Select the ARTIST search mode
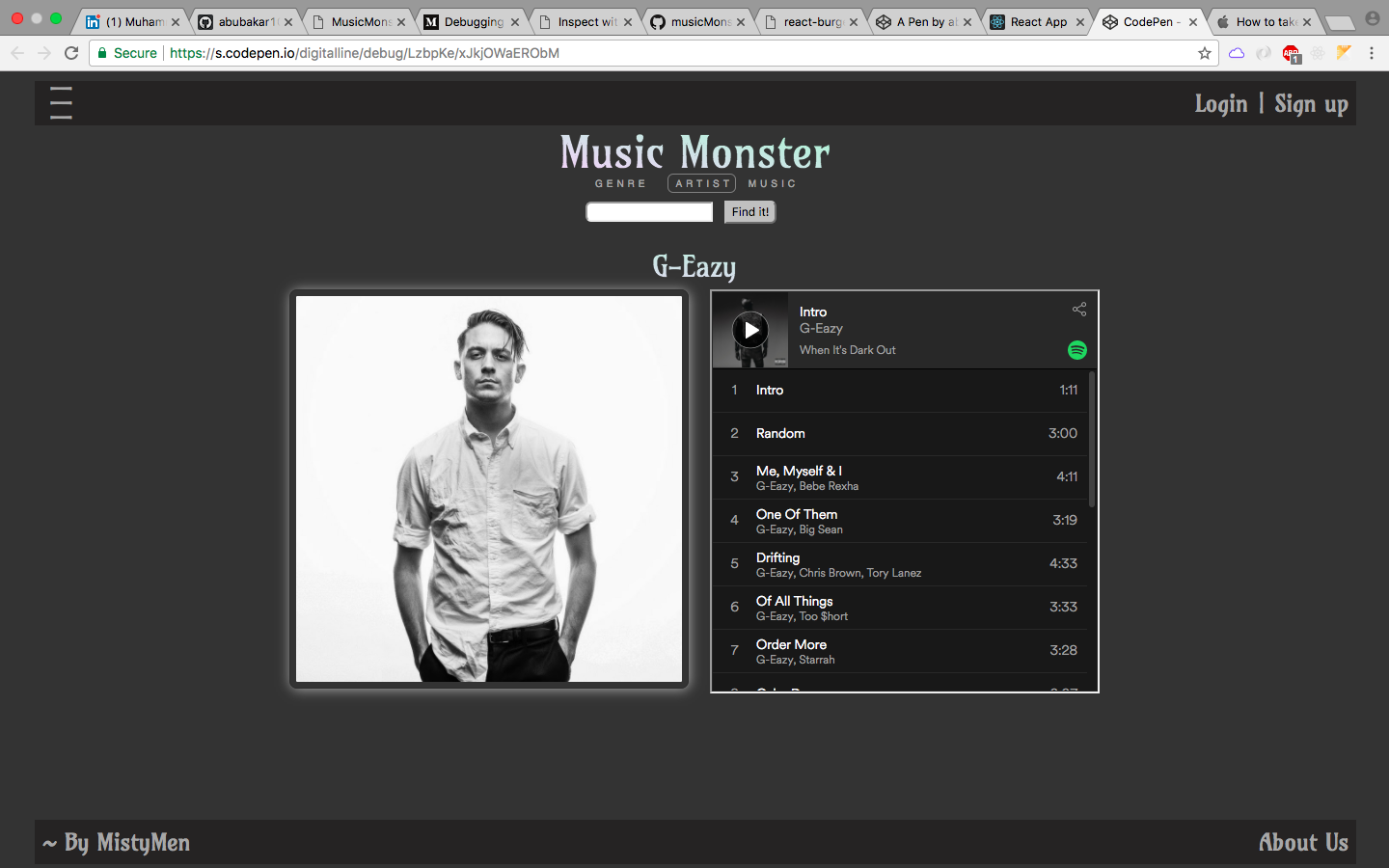Image resolution: width=1389 pixels, height=868 pixels. click(x=702, y=183)
